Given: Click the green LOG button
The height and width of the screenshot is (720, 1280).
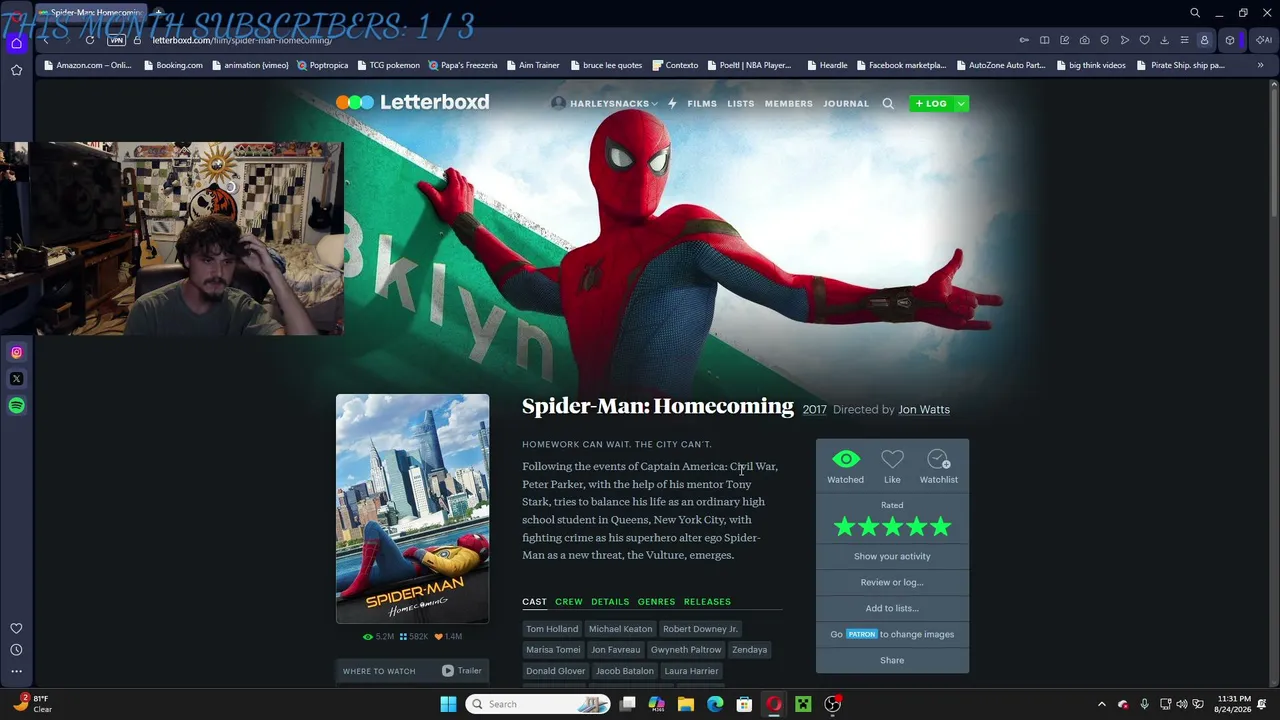Looking at the screenshot, I should (x=931, y=103).
